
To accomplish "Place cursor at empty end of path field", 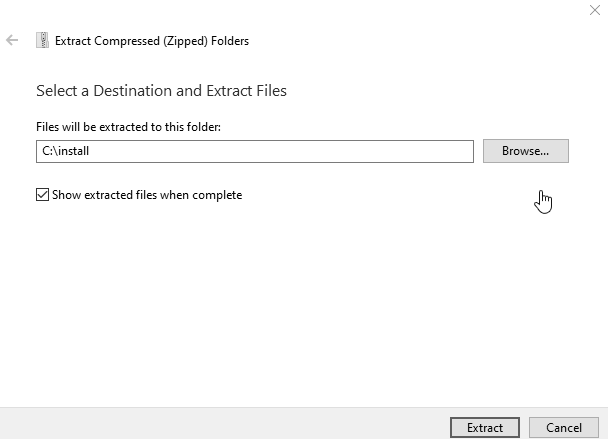I will tap(279, 151).
